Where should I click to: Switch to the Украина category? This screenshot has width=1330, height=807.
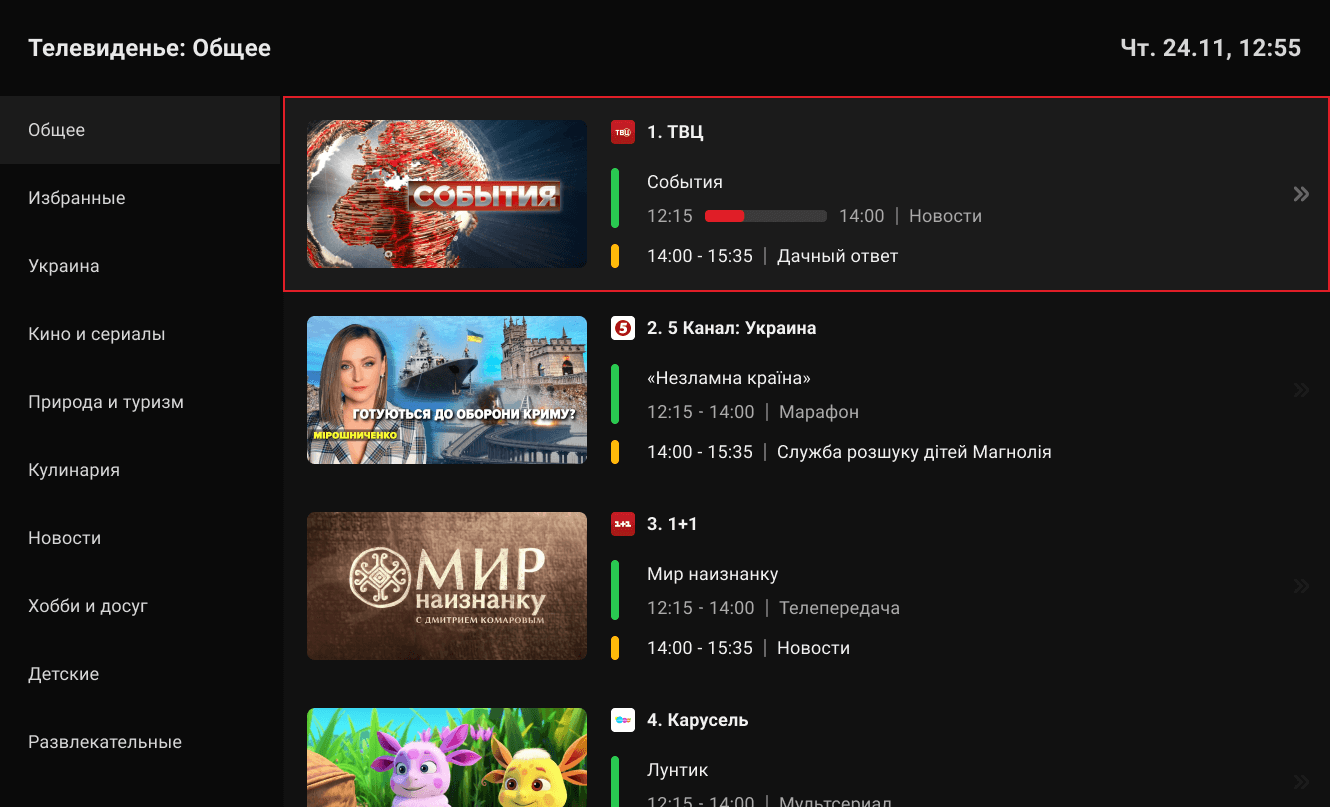tap(140, 266)
